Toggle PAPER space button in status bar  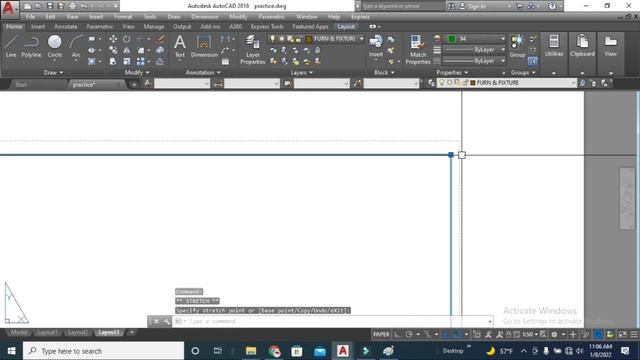(381, 334)
